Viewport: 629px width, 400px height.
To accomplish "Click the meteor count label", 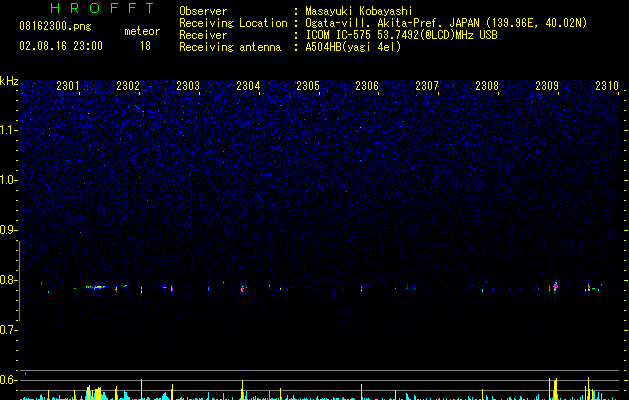I will 142,31.
